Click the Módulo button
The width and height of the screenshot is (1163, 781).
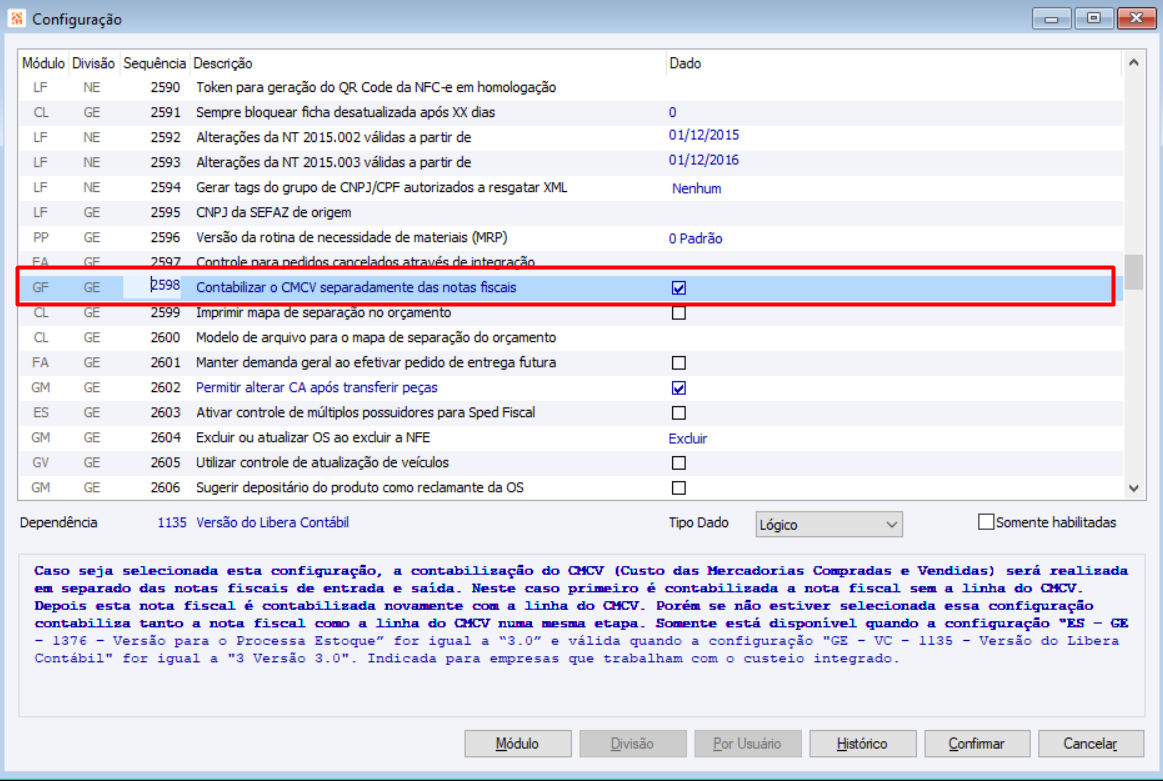(518, 743)
